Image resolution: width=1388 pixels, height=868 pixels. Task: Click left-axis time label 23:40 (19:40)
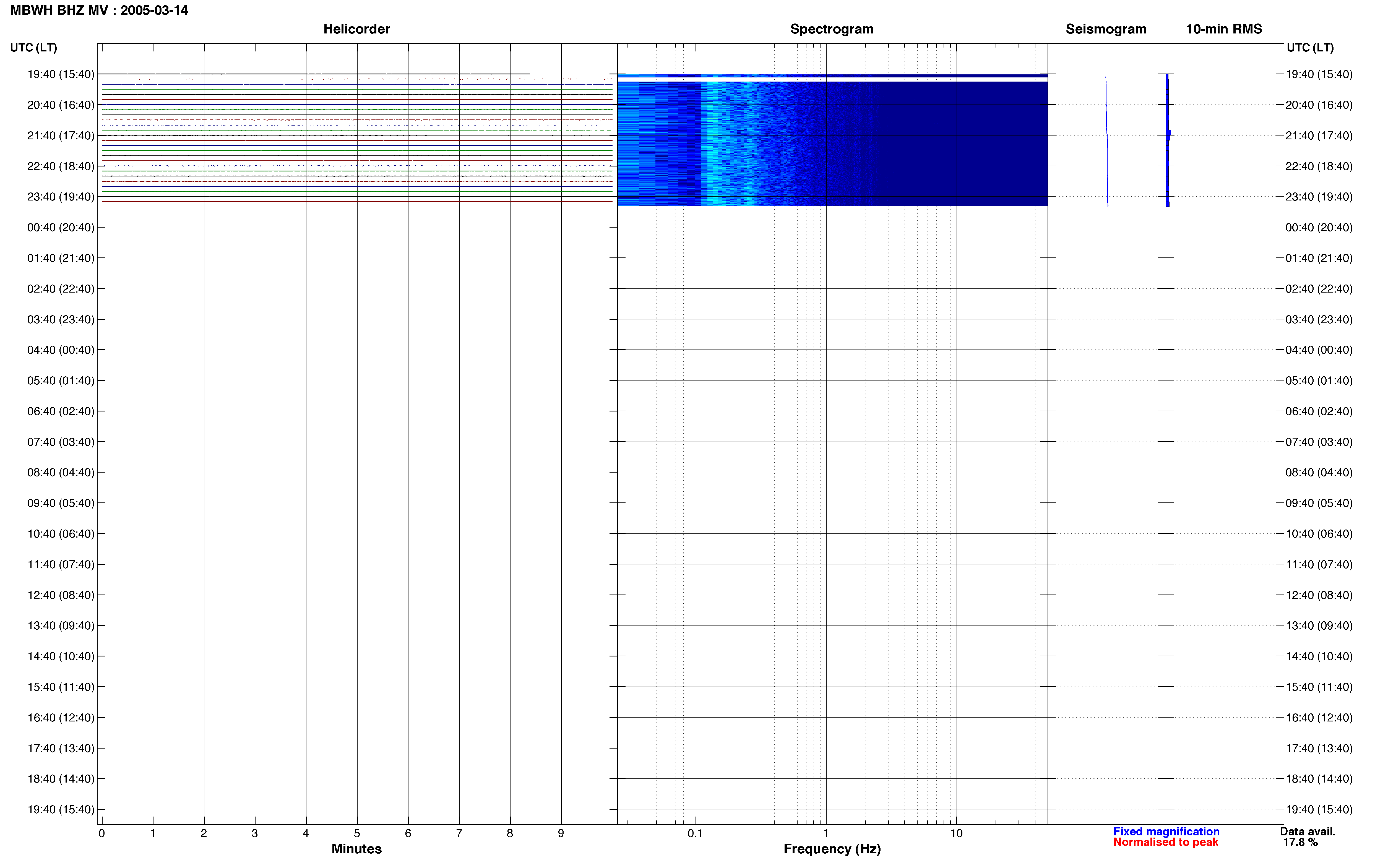[61, 197]
